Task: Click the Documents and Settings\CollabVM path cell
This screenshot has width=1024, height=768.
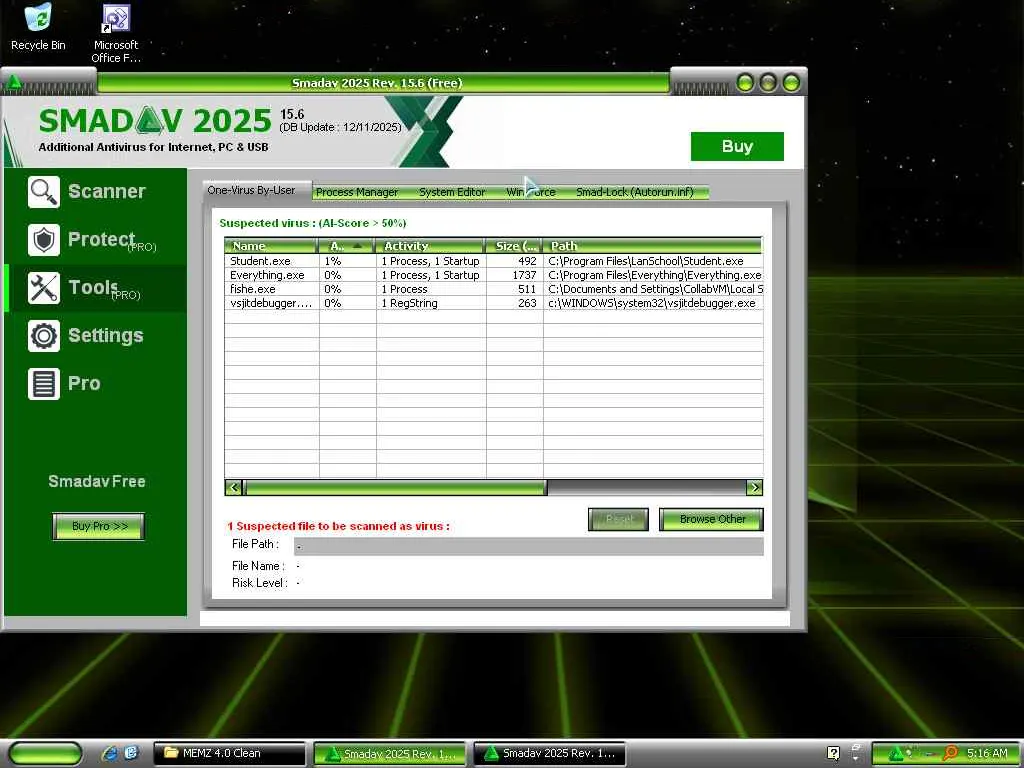Action: click(655, 289)
